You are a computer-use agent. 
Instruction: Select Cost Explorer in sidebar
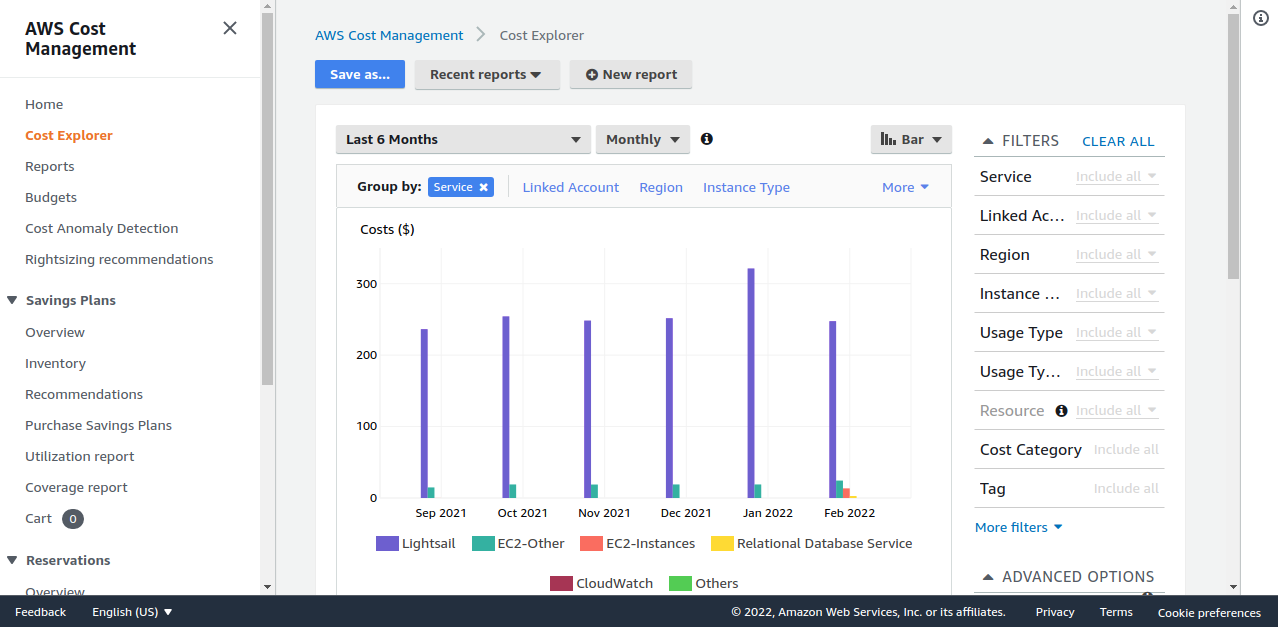[x=69, y=135]
